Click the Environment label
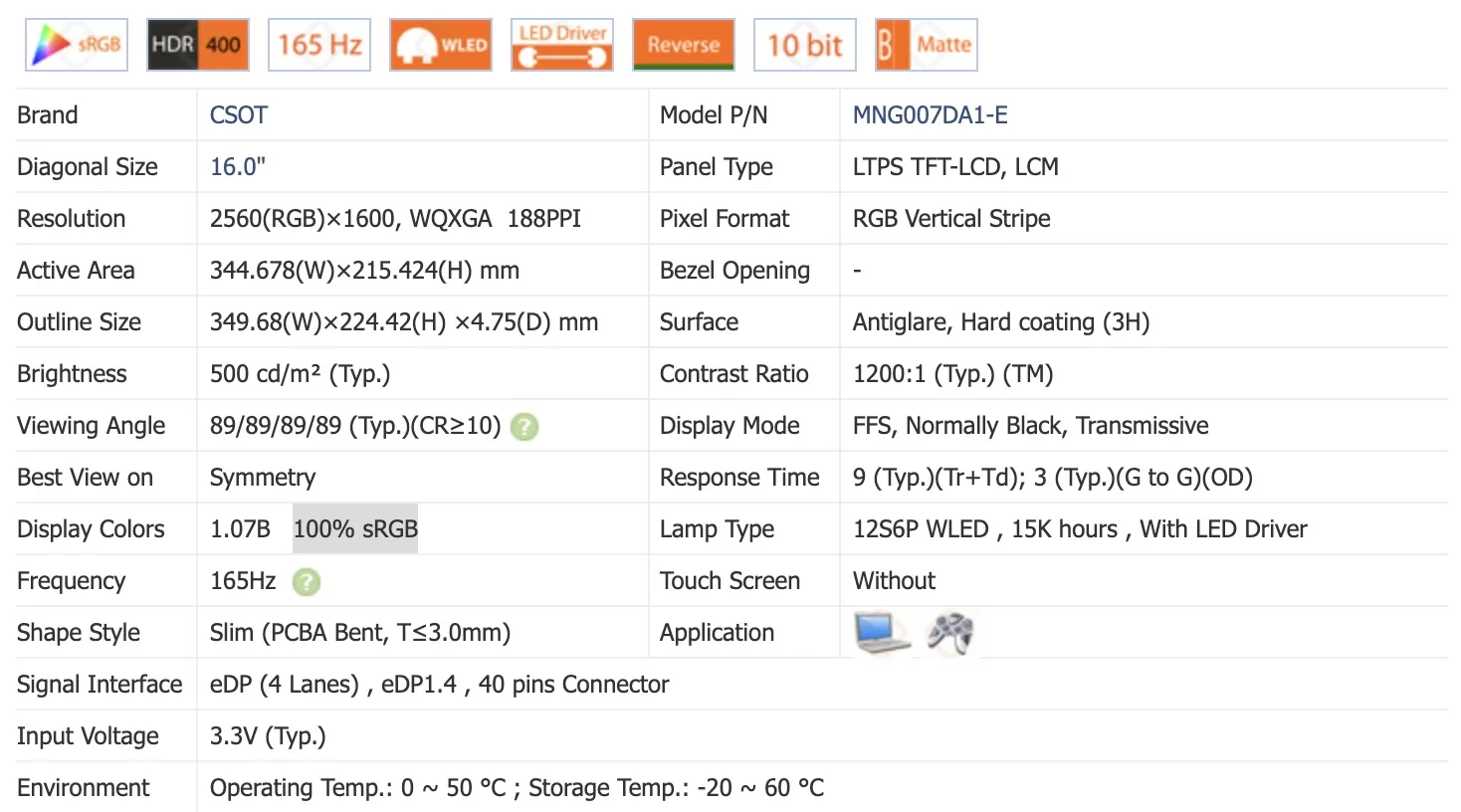1461x812 pixels. pos(84,788)
